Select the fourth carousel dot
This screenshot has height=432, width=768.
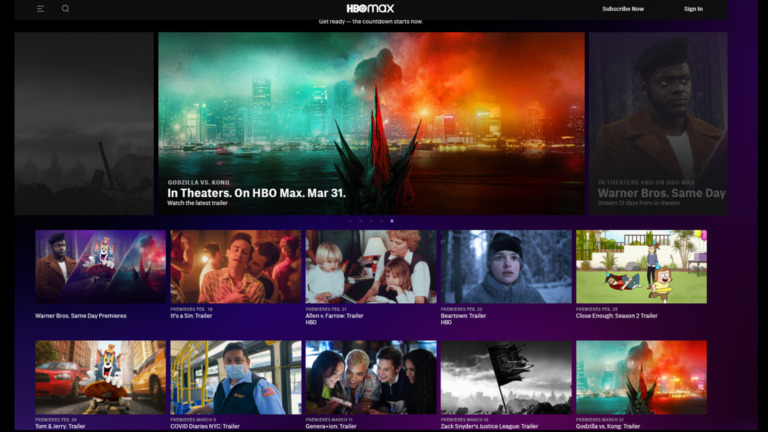[x=381, y=221]
